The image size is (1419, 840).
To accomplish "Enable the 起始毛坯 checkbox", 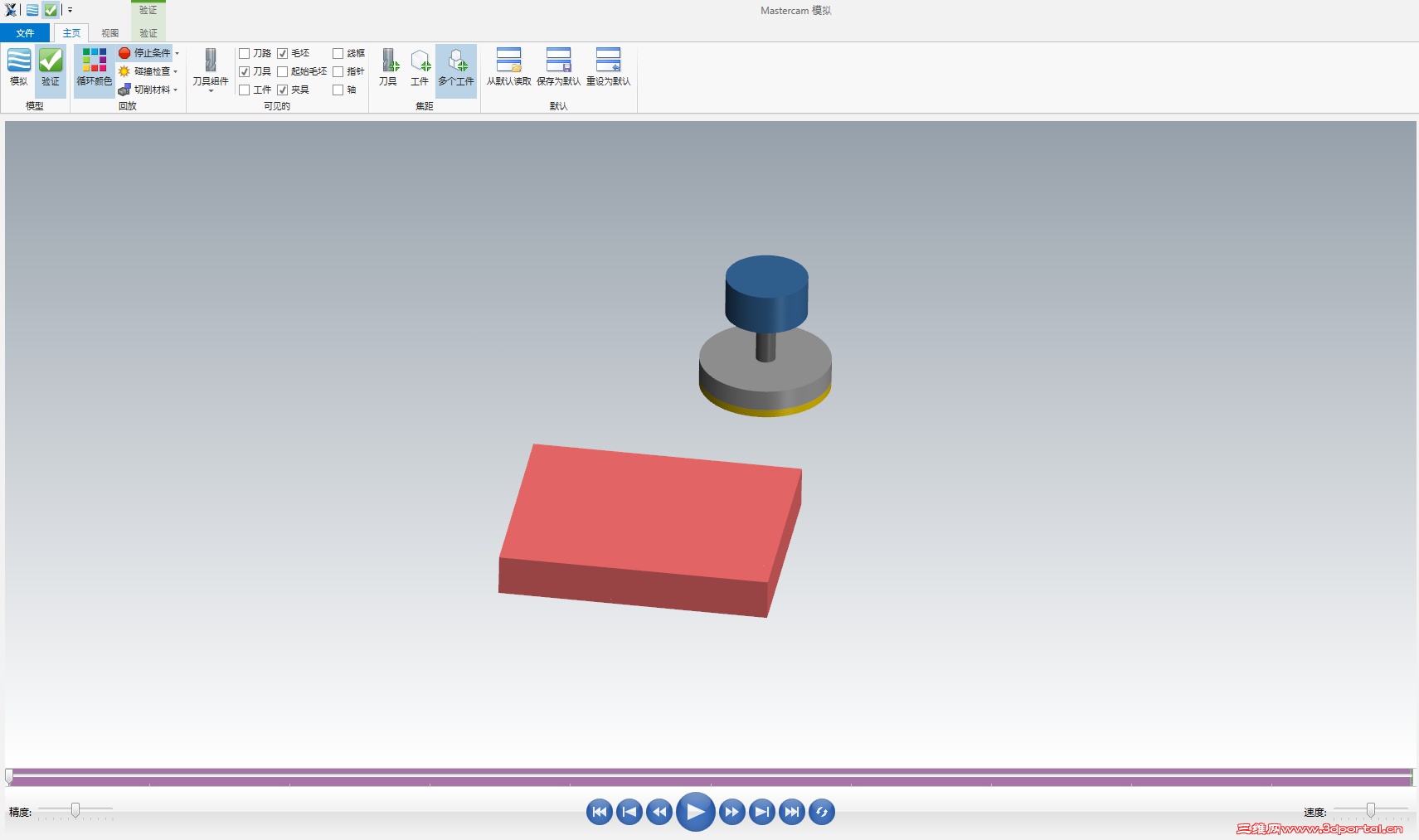I will [x=283, y=71].
